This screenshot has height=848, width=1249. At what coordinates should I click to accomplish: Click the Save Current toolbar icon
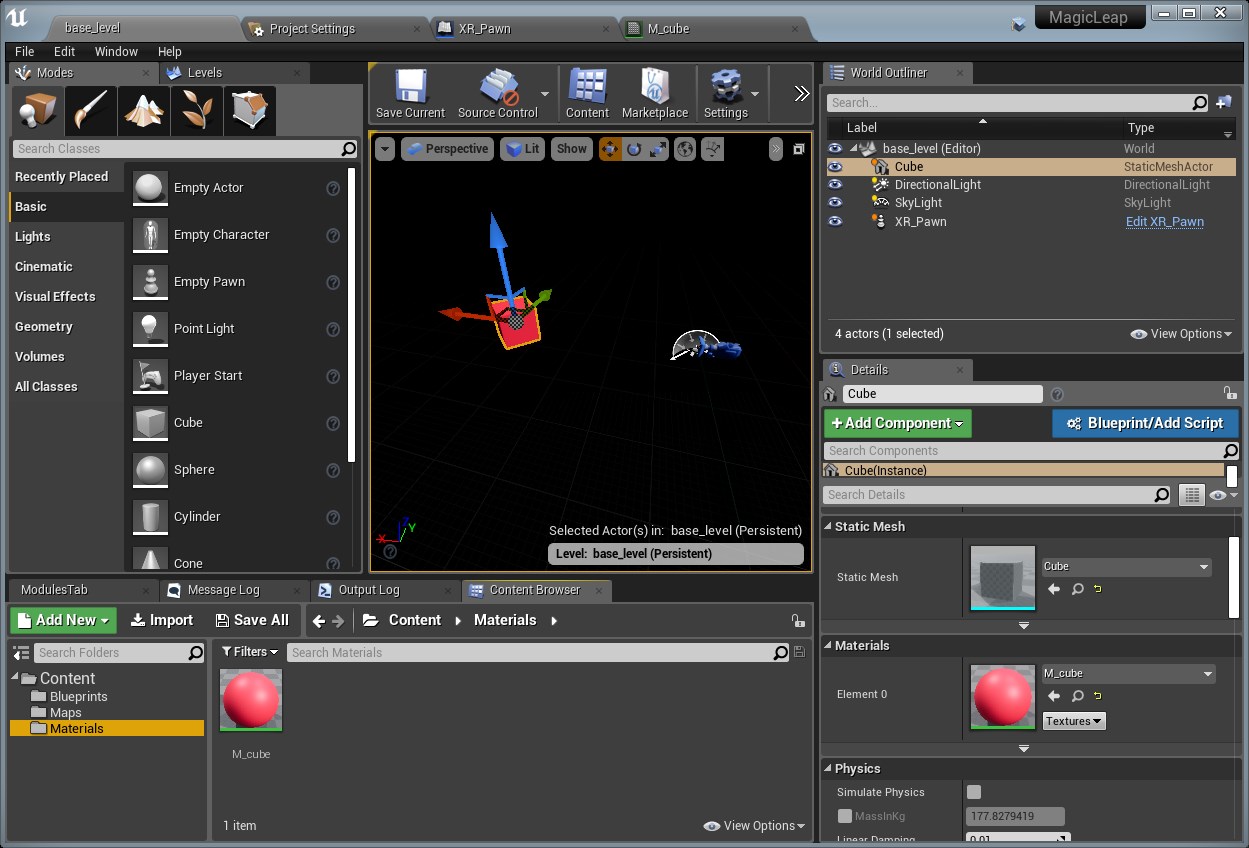tap(411, 95)
